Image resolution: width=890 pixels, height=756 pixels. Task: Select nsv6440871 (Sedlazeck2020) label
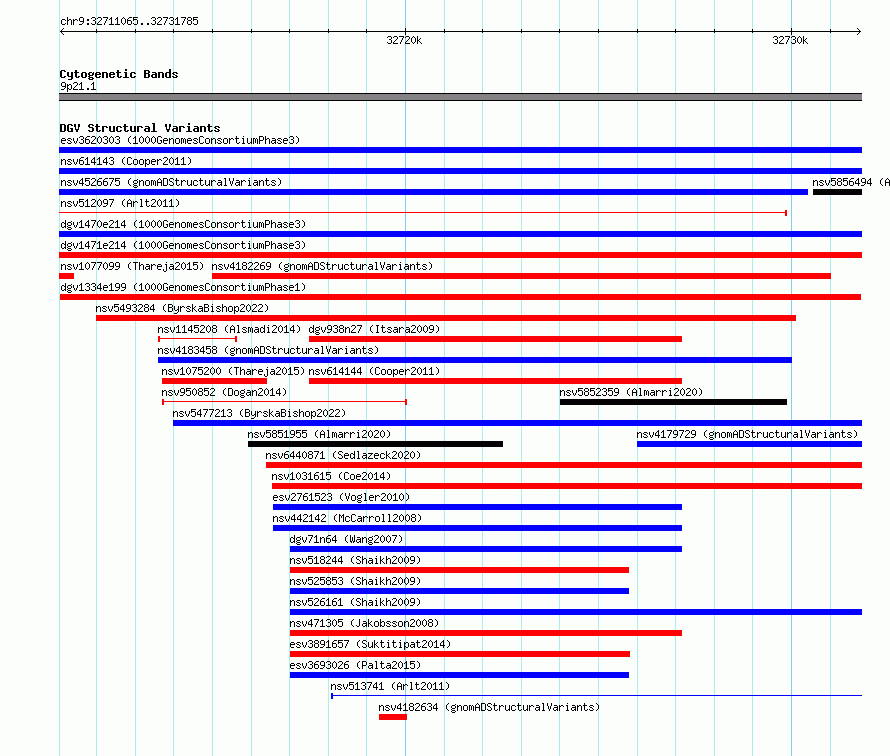343,455
